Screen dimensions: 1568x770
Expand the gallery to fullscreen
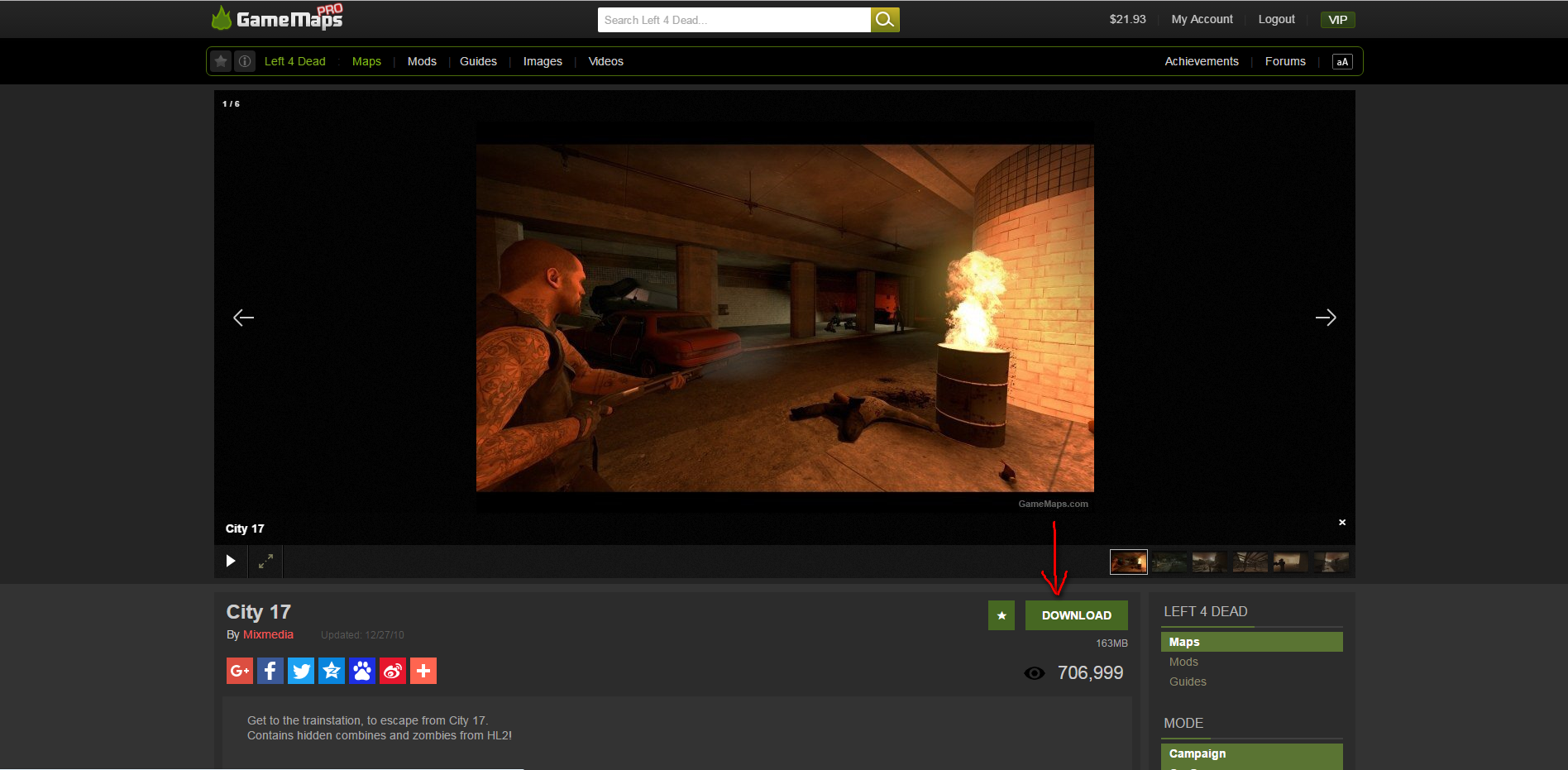pos(265,561)
